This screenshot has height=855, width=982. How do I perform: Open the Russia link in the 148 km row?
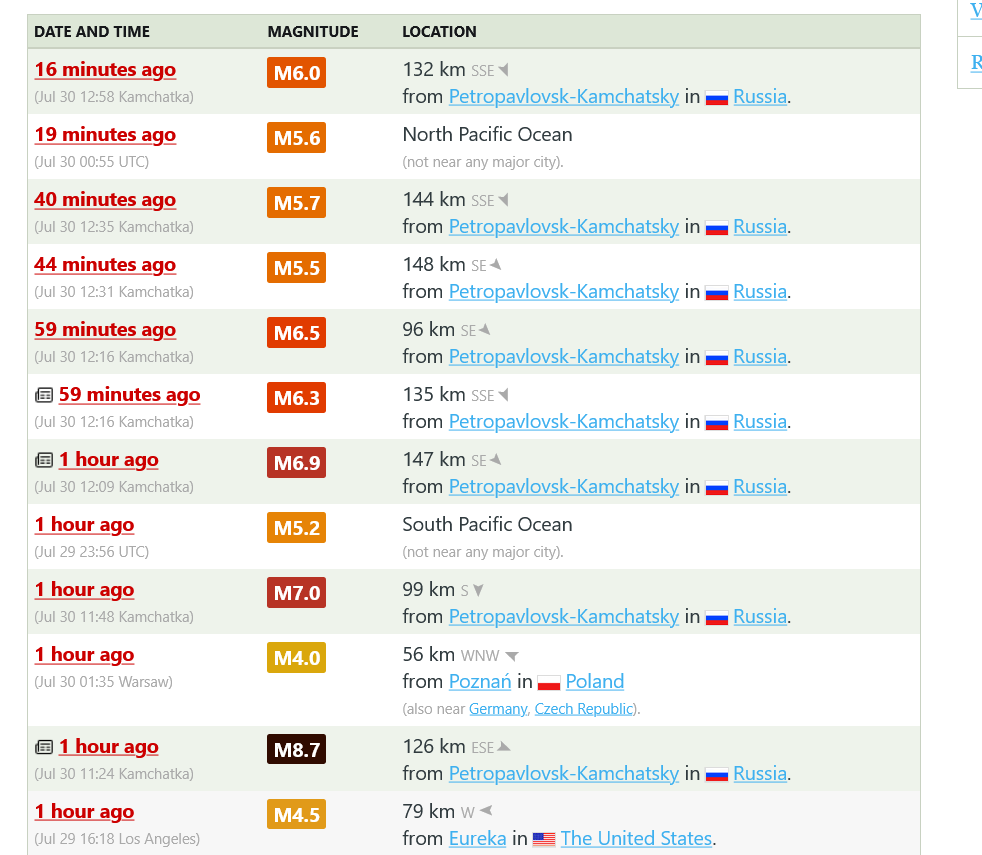click(x=760, y=292)
